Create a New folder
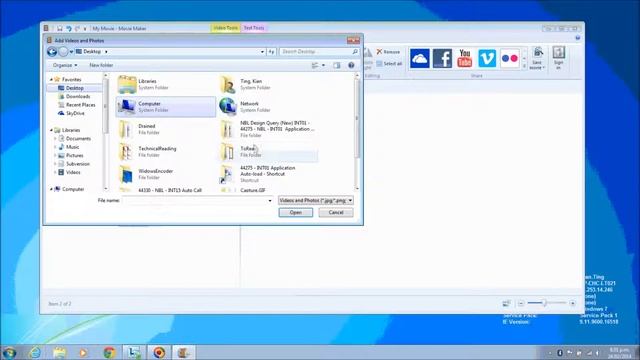Screen dimensions: 640x360 point(101,65)
